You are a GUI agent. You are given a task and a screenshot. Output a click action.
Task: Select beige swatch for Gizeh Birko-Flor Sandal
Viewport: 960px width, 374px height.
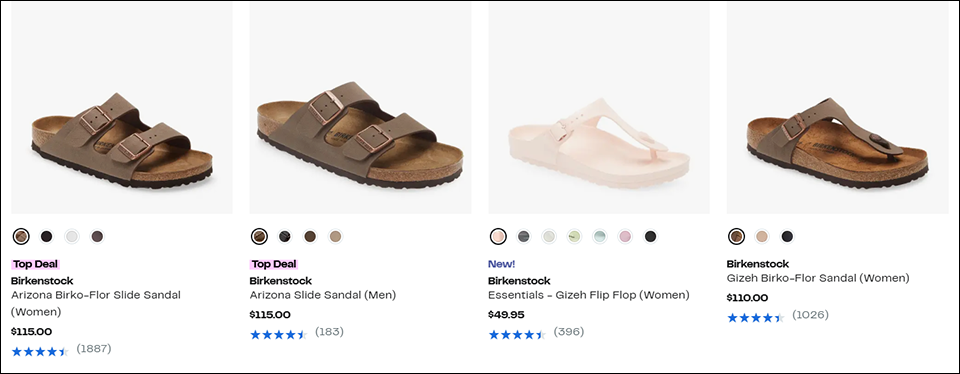coord(762,236)
